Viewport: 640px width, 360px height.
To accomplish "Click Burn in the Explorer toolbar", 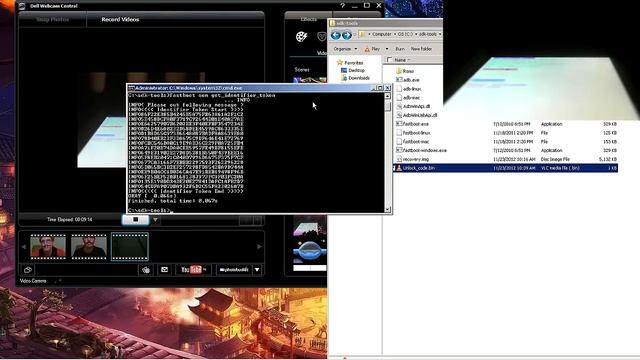I will point(400,49).
